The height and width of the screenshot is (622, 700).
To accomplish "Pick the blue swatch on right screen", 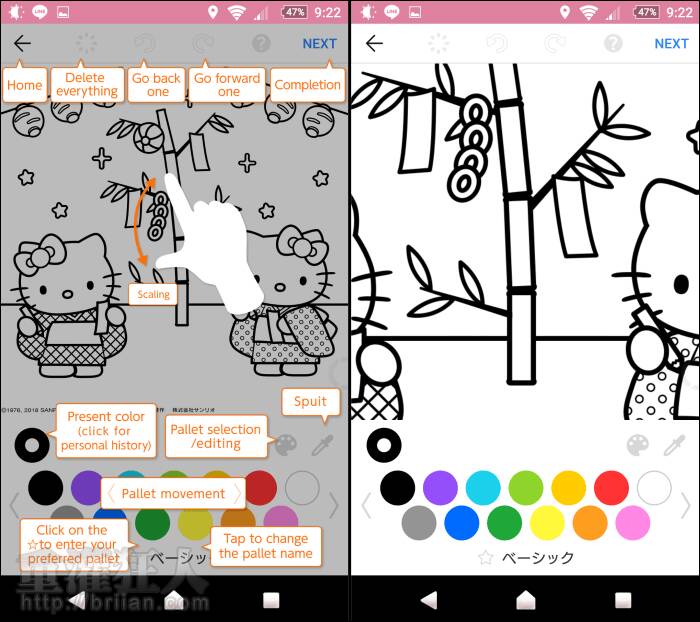I will point(462,523).
